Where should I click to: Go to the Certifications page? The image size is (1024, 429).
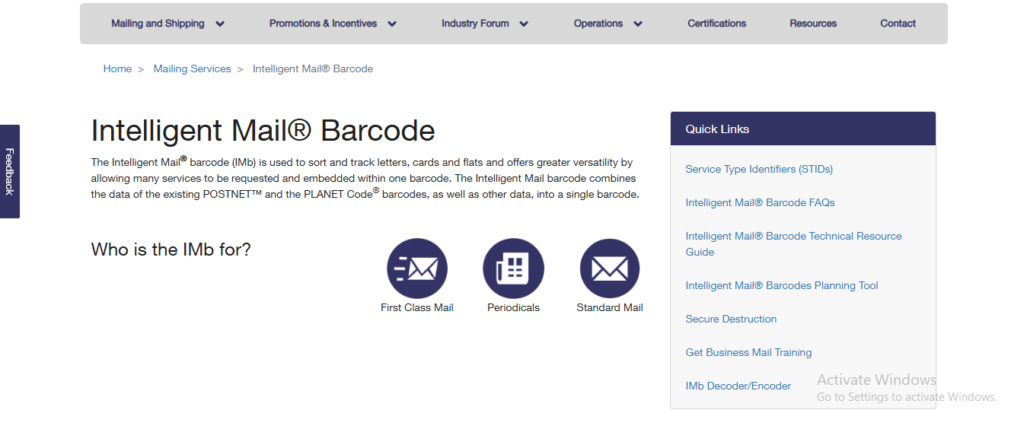(x=716, y=24)
